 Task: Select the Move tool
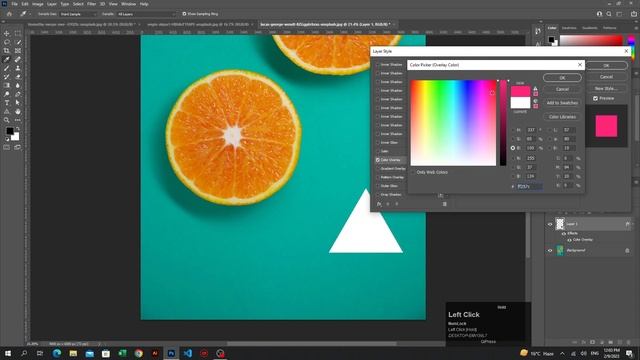[7, 33]
